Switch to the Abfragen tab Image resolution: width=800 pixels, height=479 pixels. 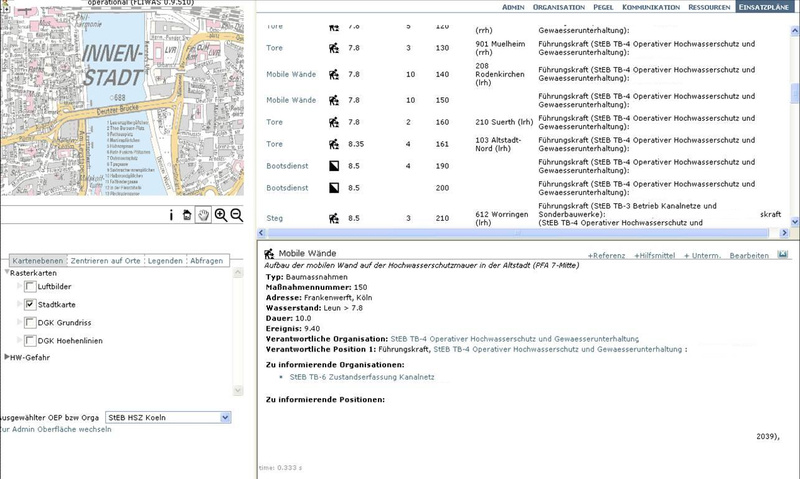207,261
